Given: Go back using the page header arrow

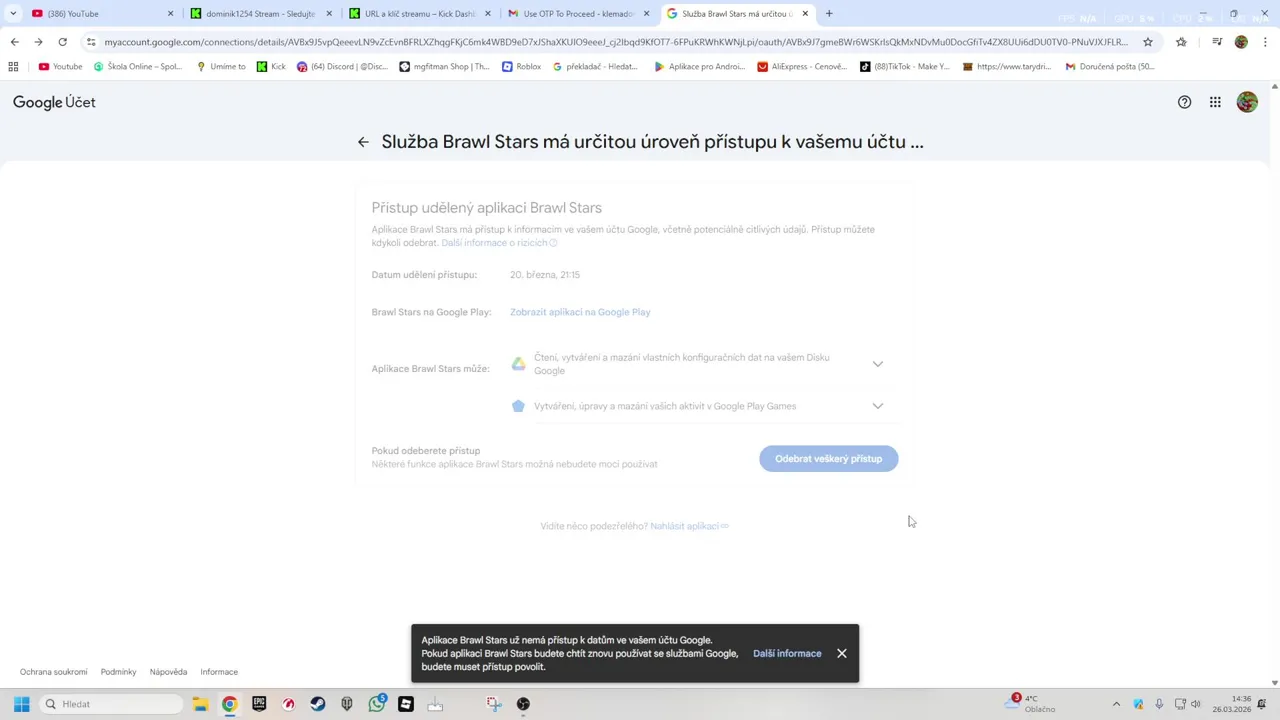Looking at the screenshot, I should click(x=363, y=142).
